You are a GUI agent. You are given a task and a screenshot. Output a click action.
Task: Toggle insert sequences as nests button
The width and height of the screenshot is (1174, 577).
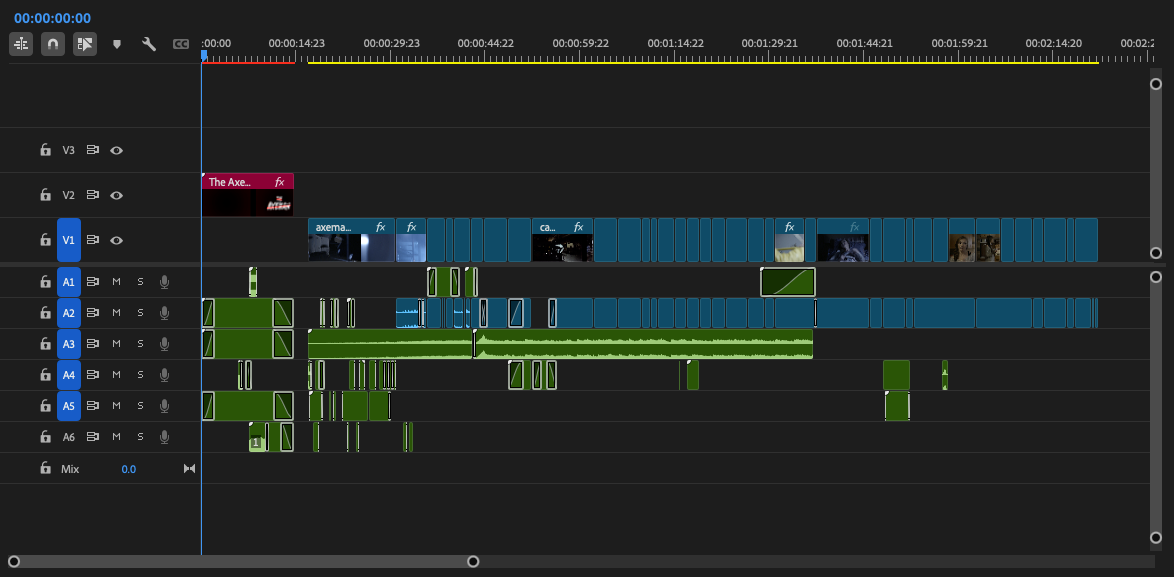pyautogui.click(x=21, y=44)
